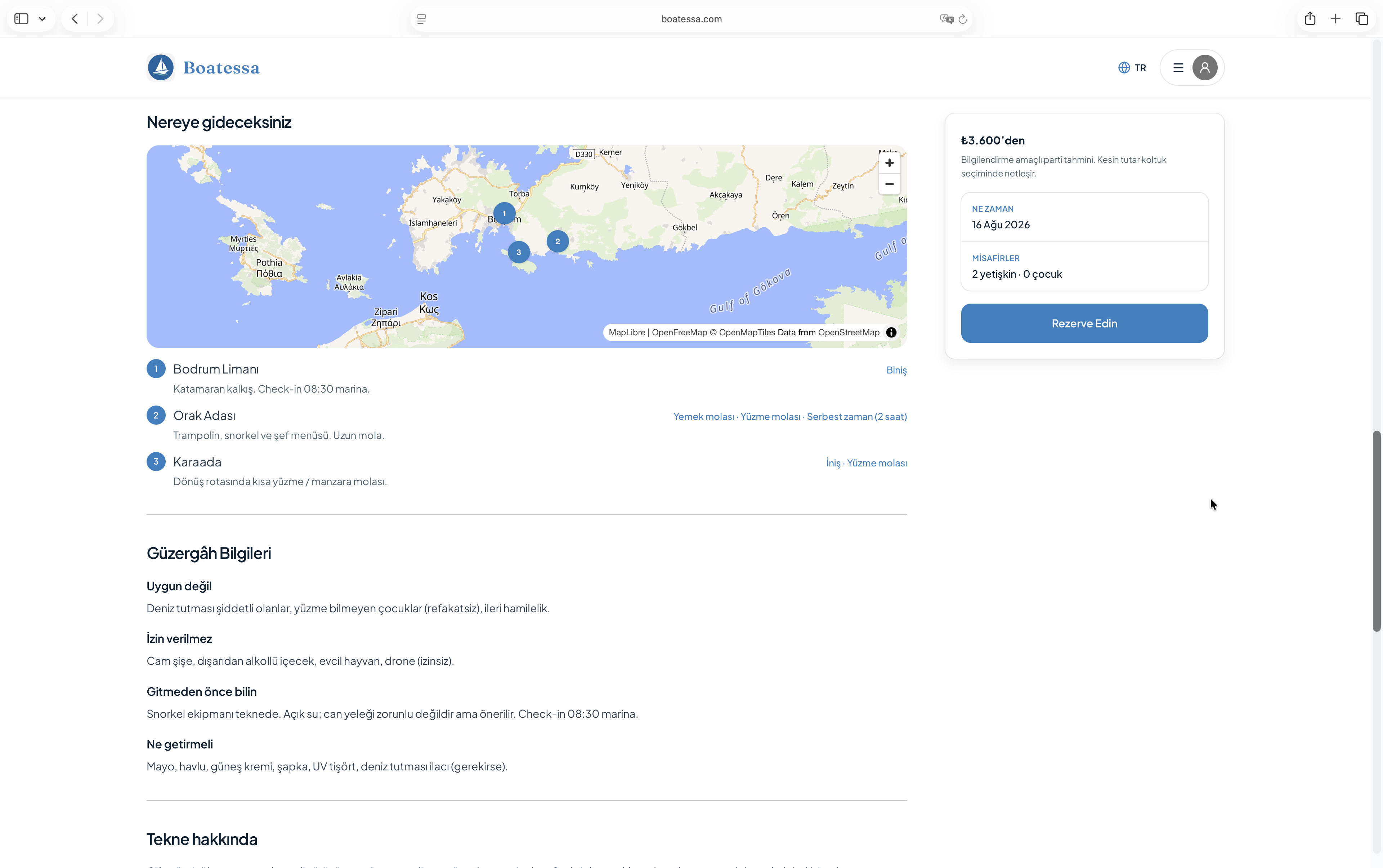Click the Nereye gideceksiniz heading
This screenshot has height=868, width=1383.
click(219, 122)
